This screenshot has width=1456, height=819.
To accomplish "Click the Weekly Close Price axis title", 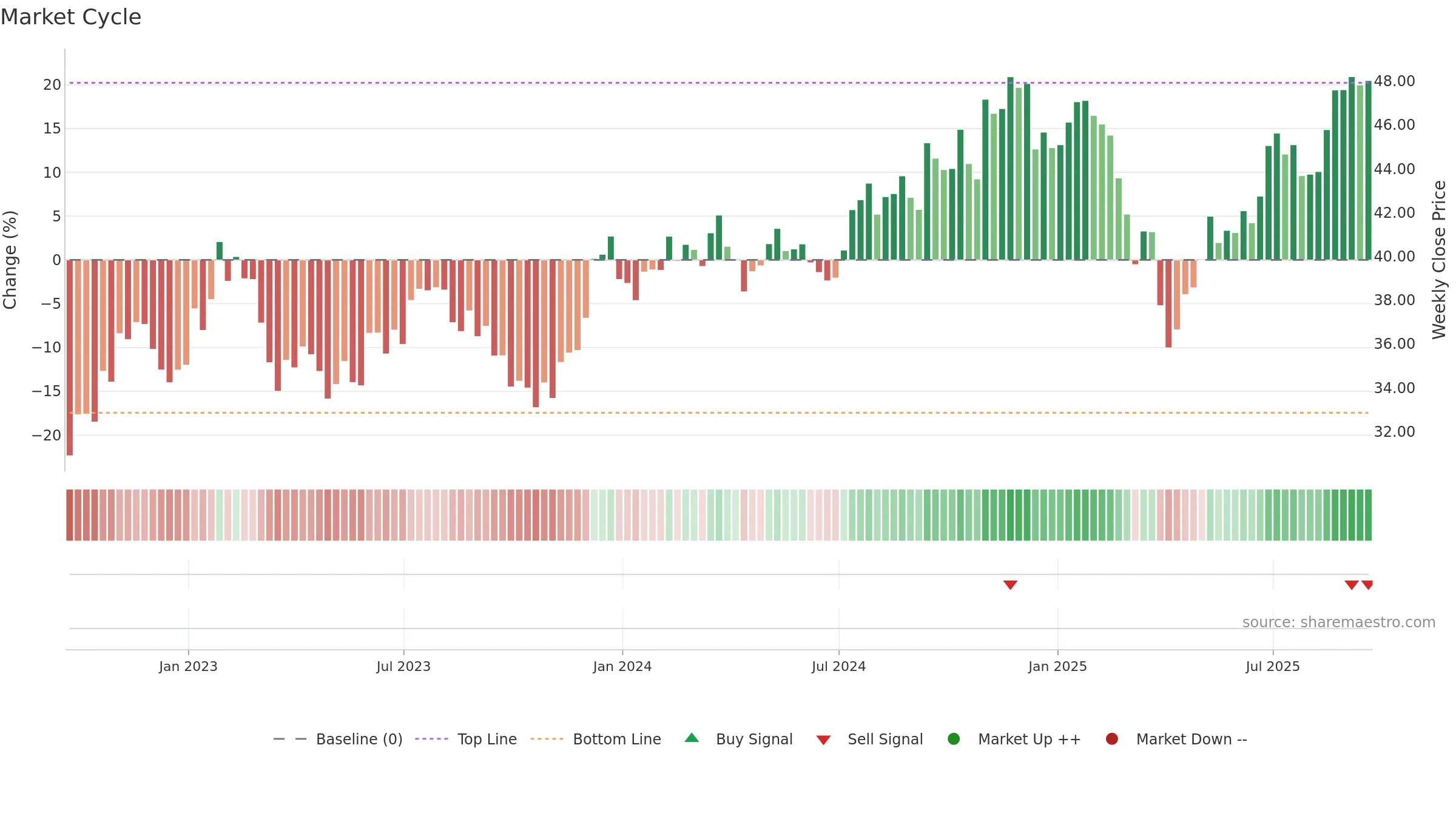I will tap(1439, 260).
